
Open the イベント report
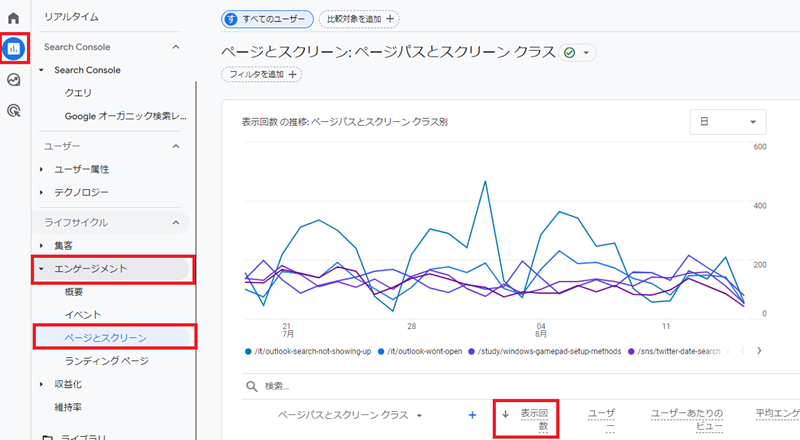tap(83, 315)
